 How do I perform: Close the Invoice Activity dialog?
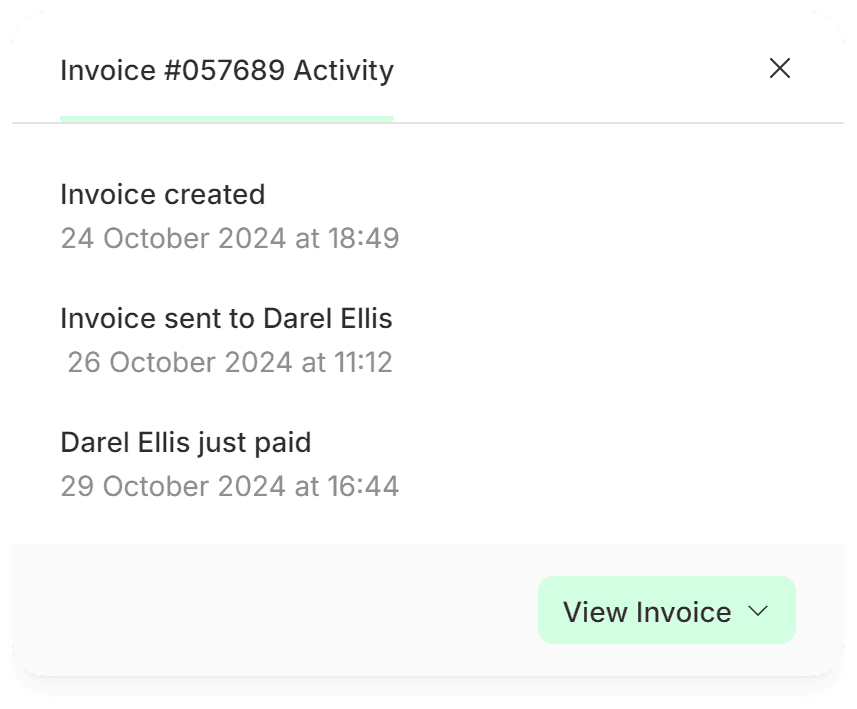click(779, 68)
